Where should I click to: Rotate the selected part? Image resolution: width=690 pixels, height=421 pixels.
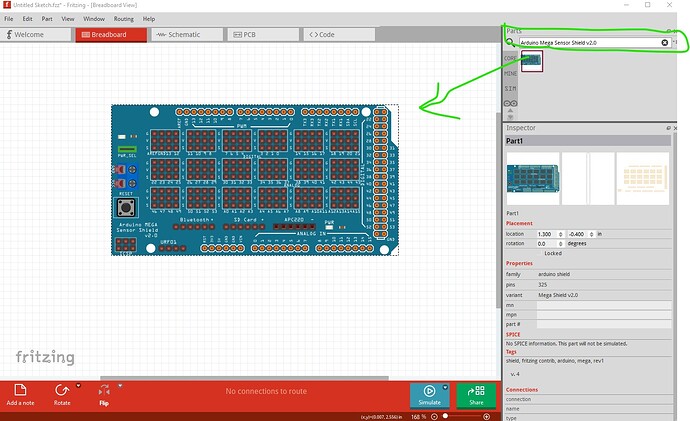[62, 394]
